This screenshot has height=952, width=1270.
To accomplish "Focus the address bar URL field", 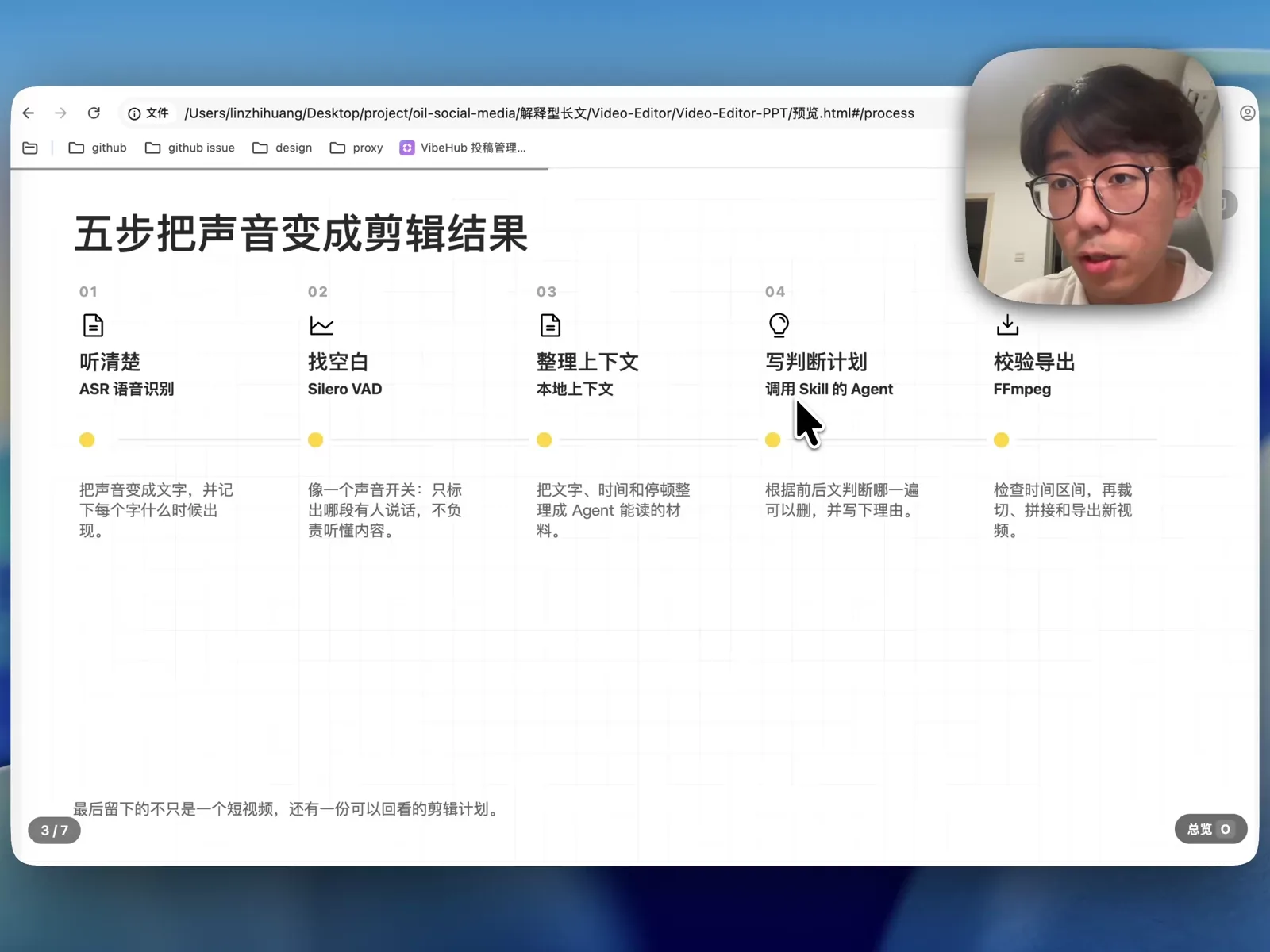I will pos(548,113).
